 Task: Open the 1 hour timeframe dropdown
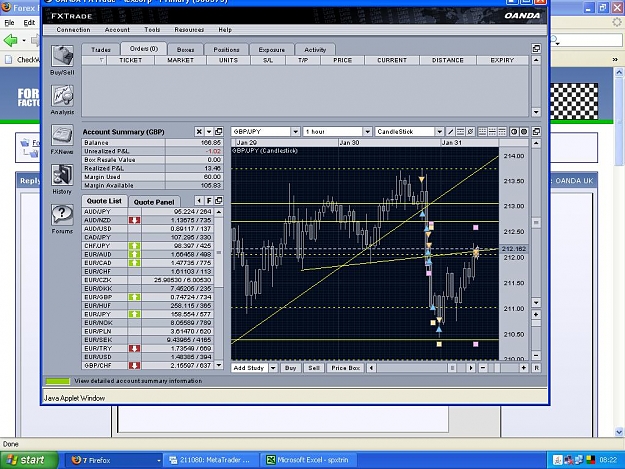tap(367, 131)
